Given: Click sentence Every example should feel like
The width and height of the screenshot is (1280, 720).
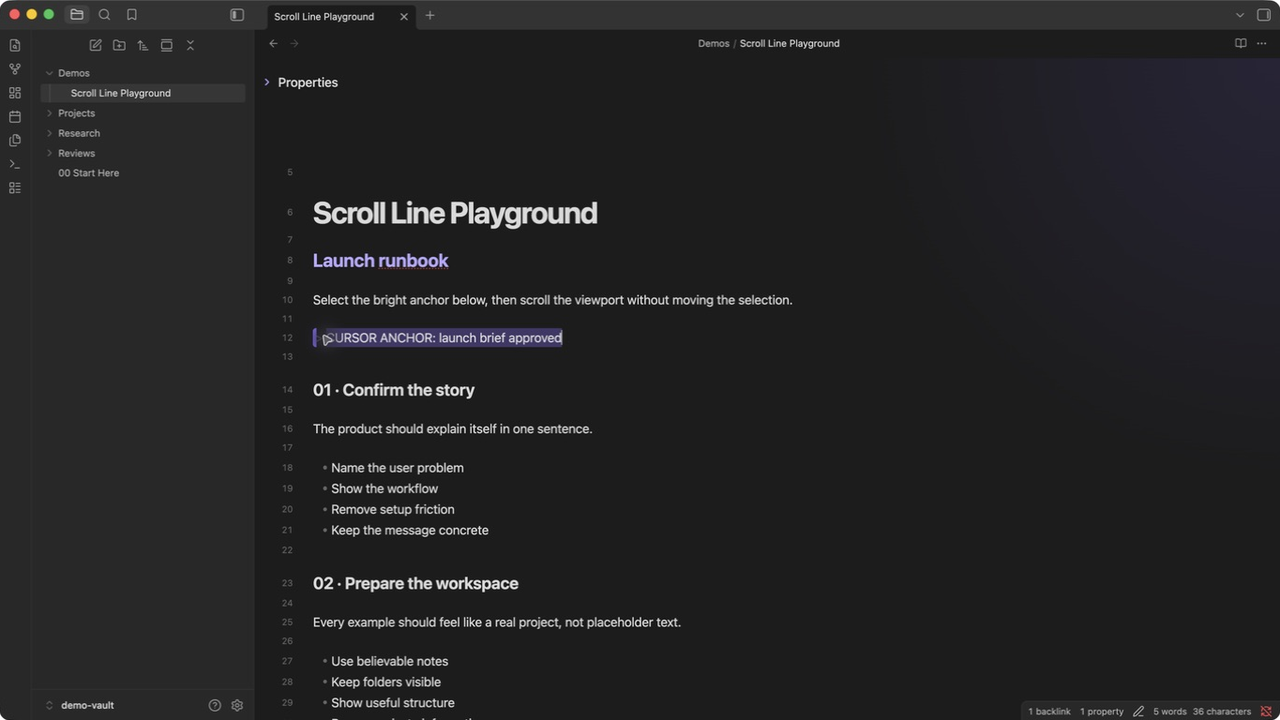Looking at the screenshot, I should click(497, 622).
